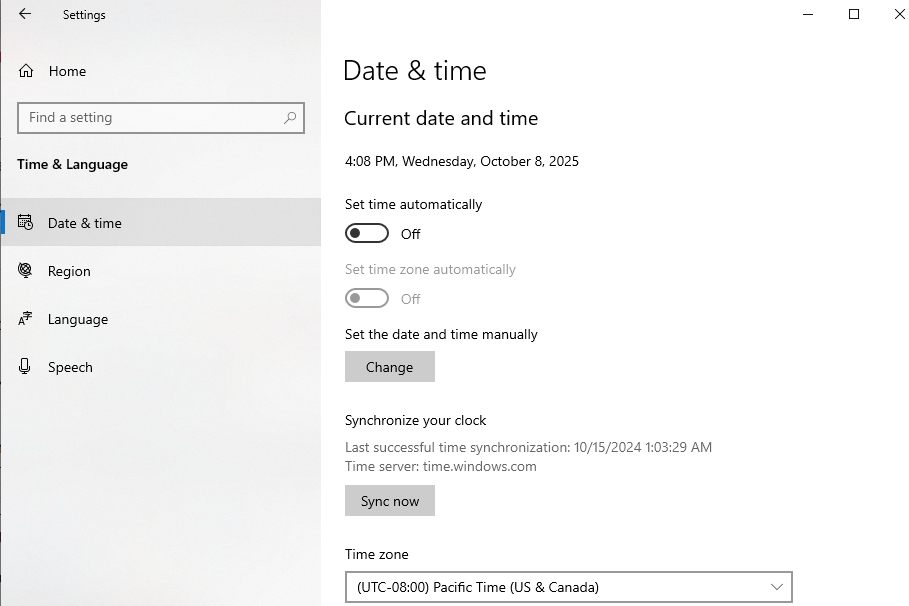The width and height of the screenshot is (909, 606).
Task: Open the Date & time settings icon
Action: pyautogui.click(x=27, y=222)
